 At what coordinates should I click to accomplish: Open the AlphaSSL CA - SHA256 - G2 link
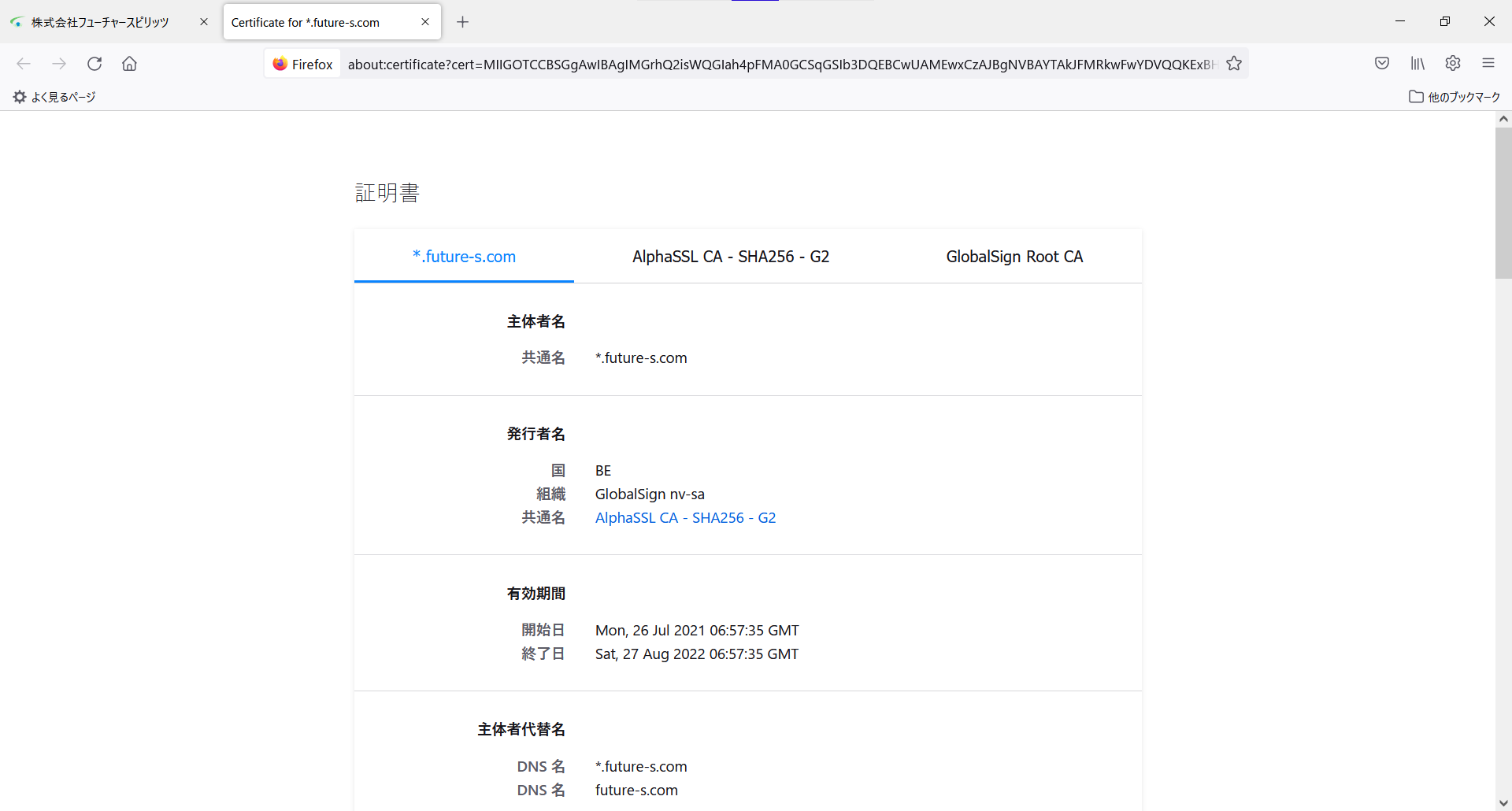click(685, 517)
